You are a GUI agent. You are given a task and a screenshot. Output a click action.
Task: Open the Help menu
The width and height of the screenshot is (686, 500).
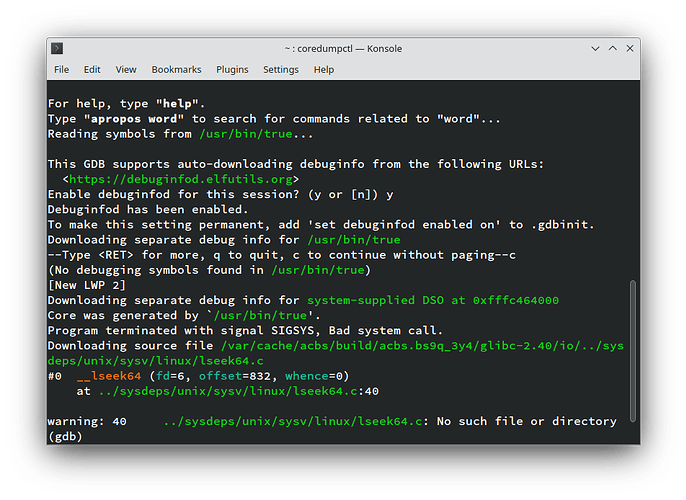tap(324, 70)
